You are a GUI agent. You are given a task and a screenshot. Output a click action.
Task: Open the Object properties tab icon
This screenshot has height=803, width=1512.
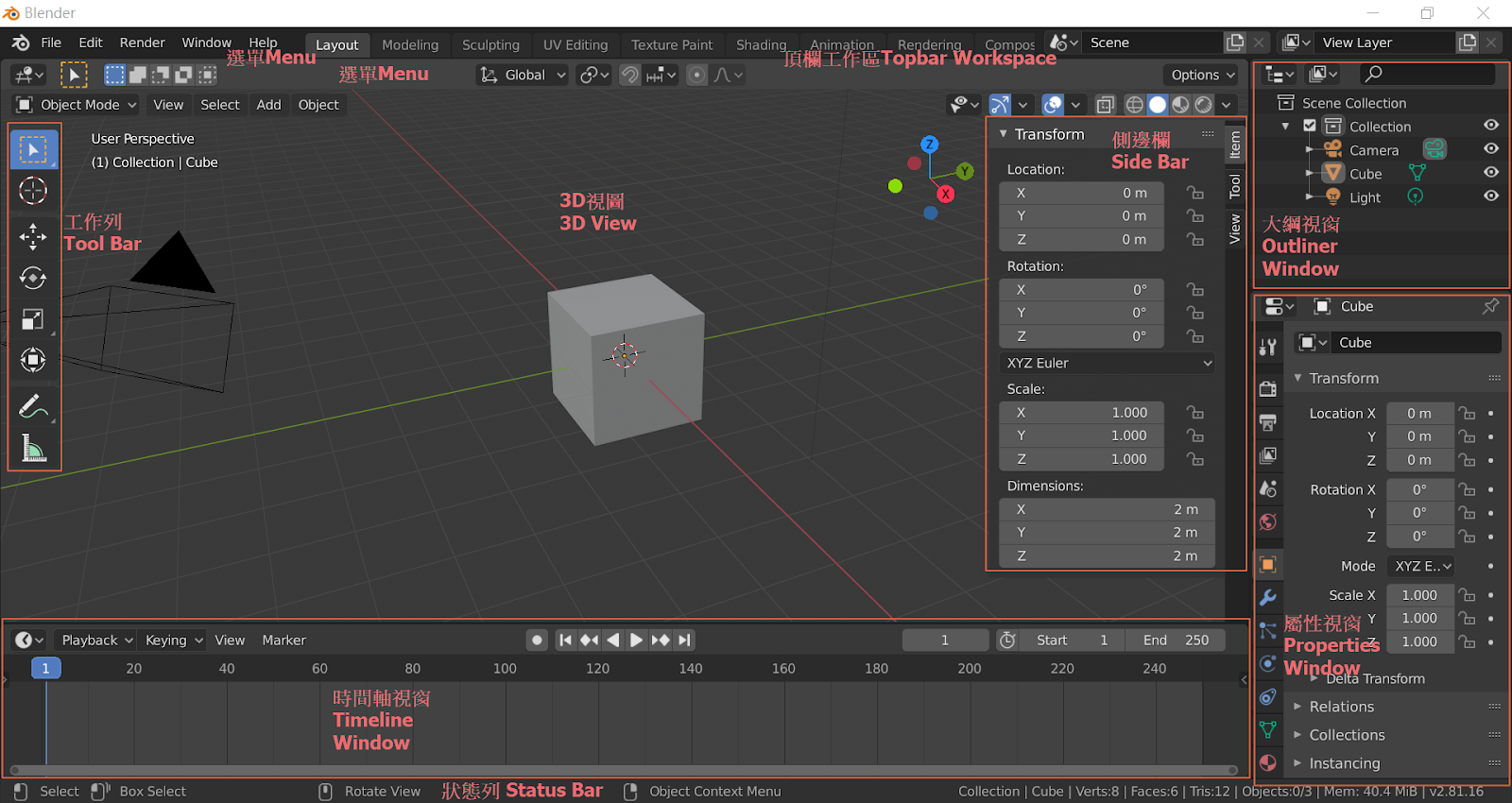point(1268,565)
